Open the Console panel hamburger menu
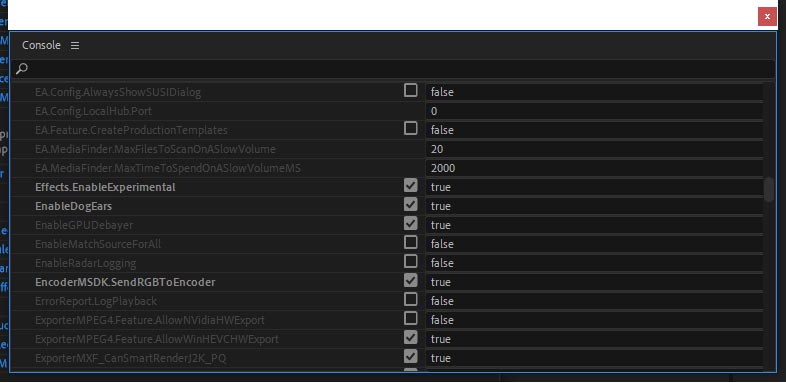Image resolution: width=786 pixels, height=383 pixels. tap(75, 46)
